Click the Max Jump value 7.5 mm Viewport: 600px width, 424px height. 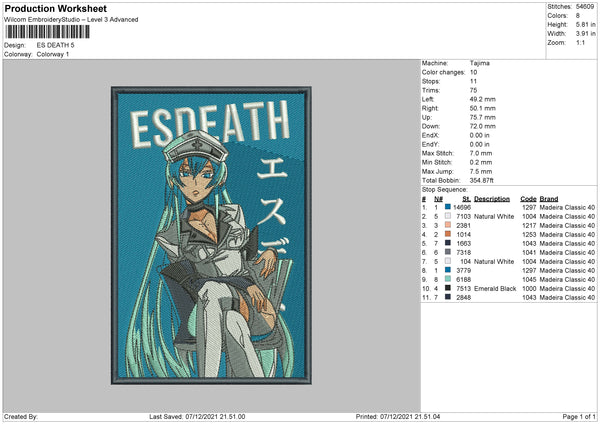[481, 171]
